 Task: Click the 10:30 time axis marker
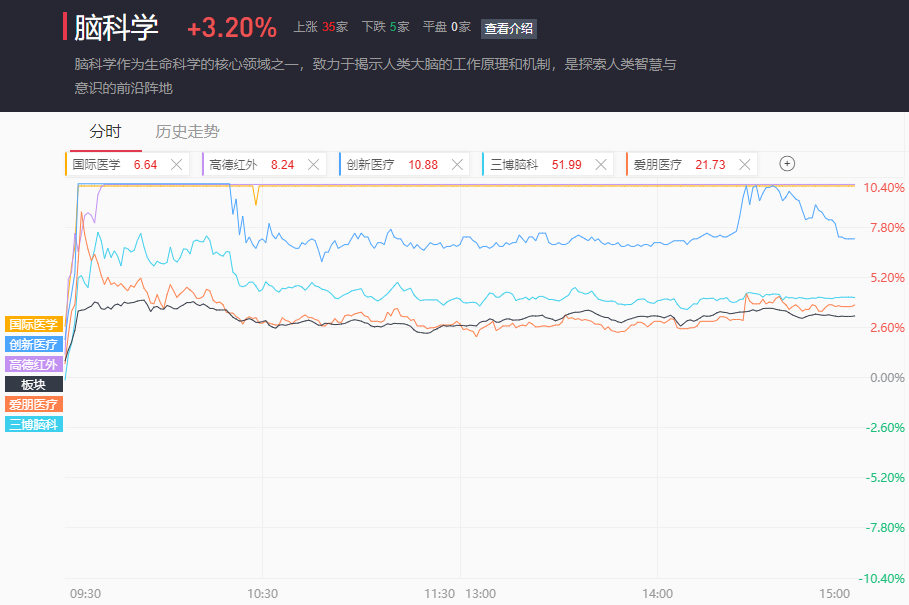[x=263, y=594]
